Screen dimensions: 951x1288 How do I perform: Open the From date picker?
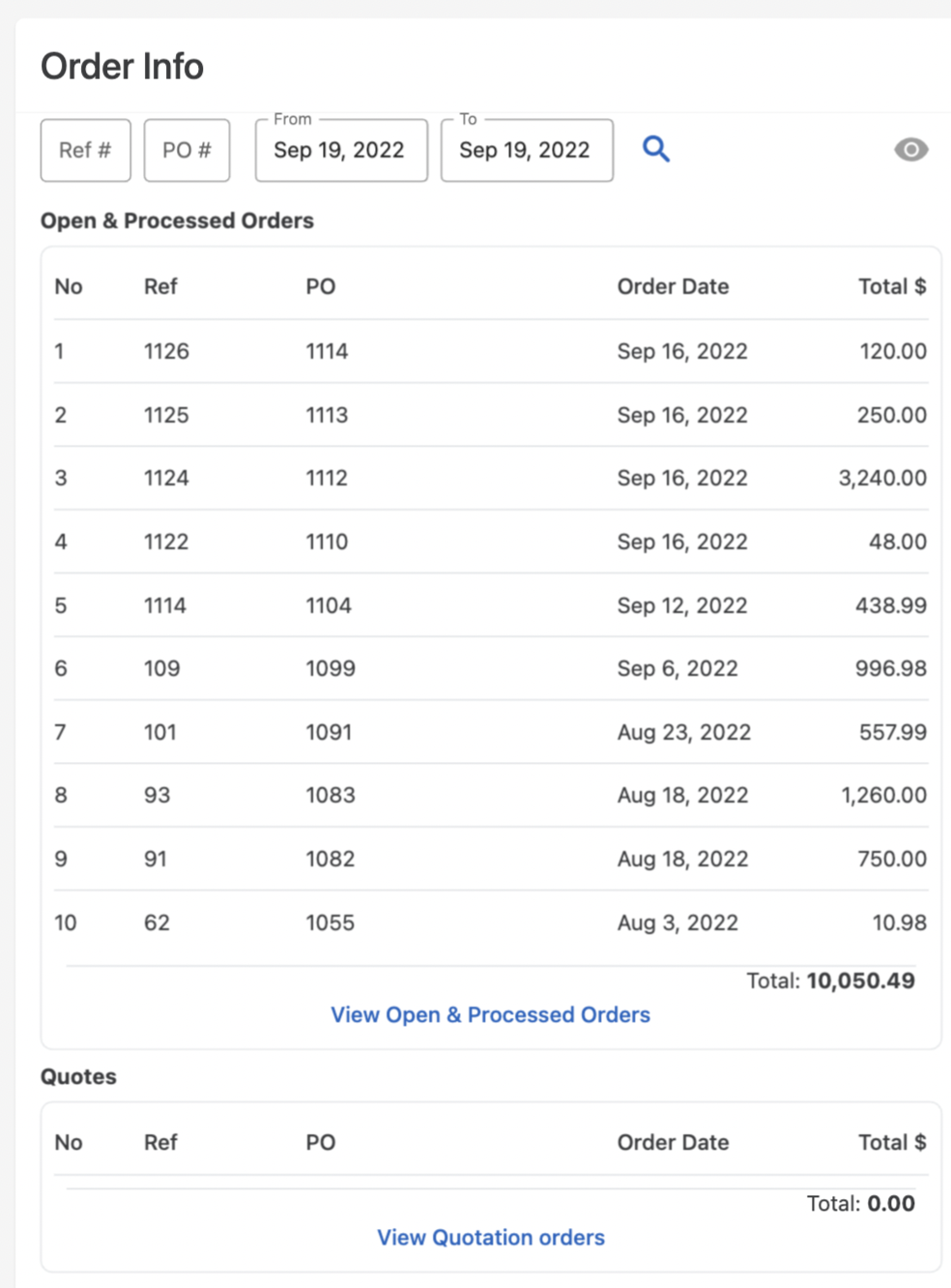click(340, 150)
